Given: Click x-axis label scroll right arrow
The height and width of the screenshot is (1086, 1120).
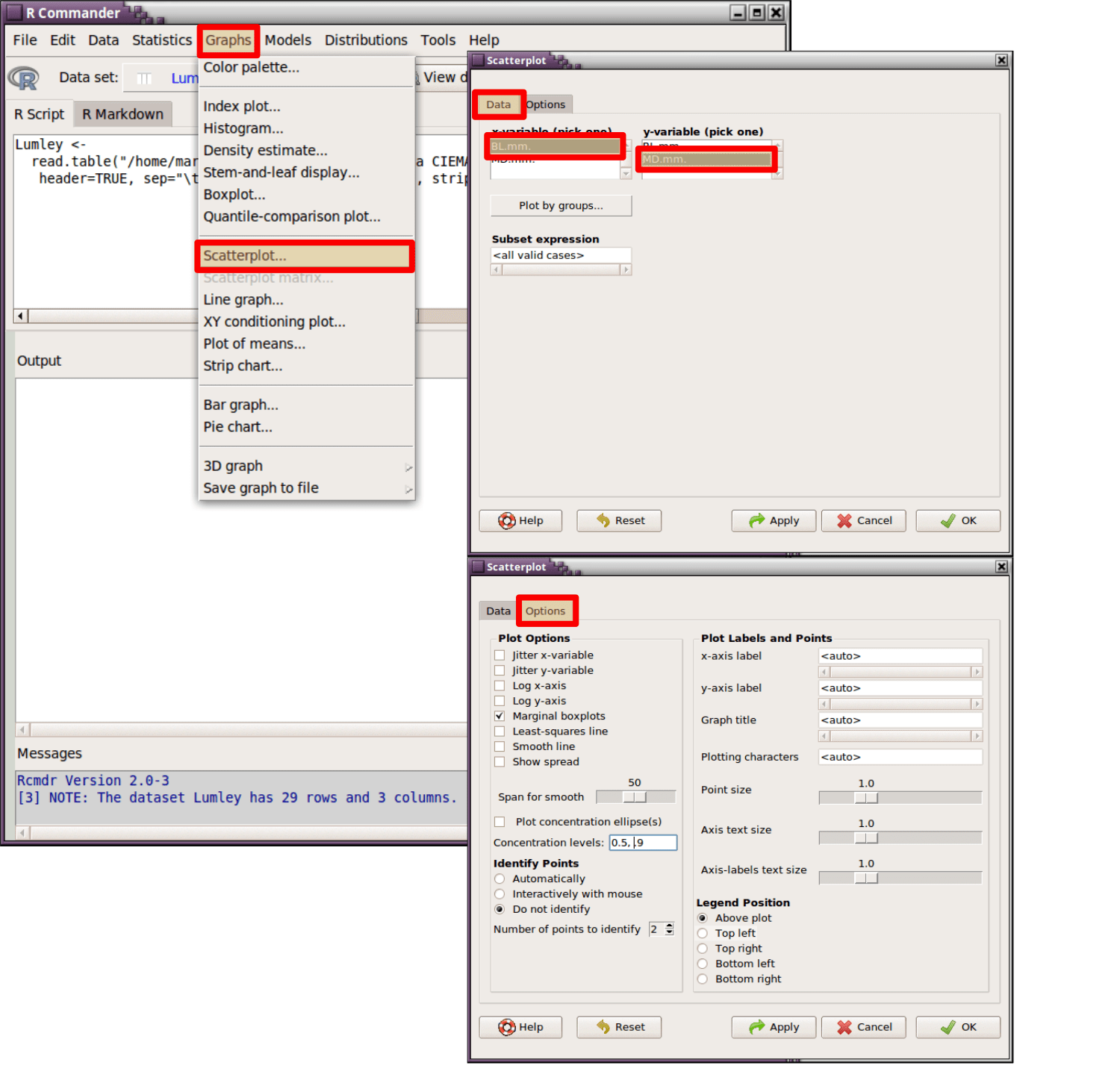Looking at the screenshot, I should [x=977, y=672].
